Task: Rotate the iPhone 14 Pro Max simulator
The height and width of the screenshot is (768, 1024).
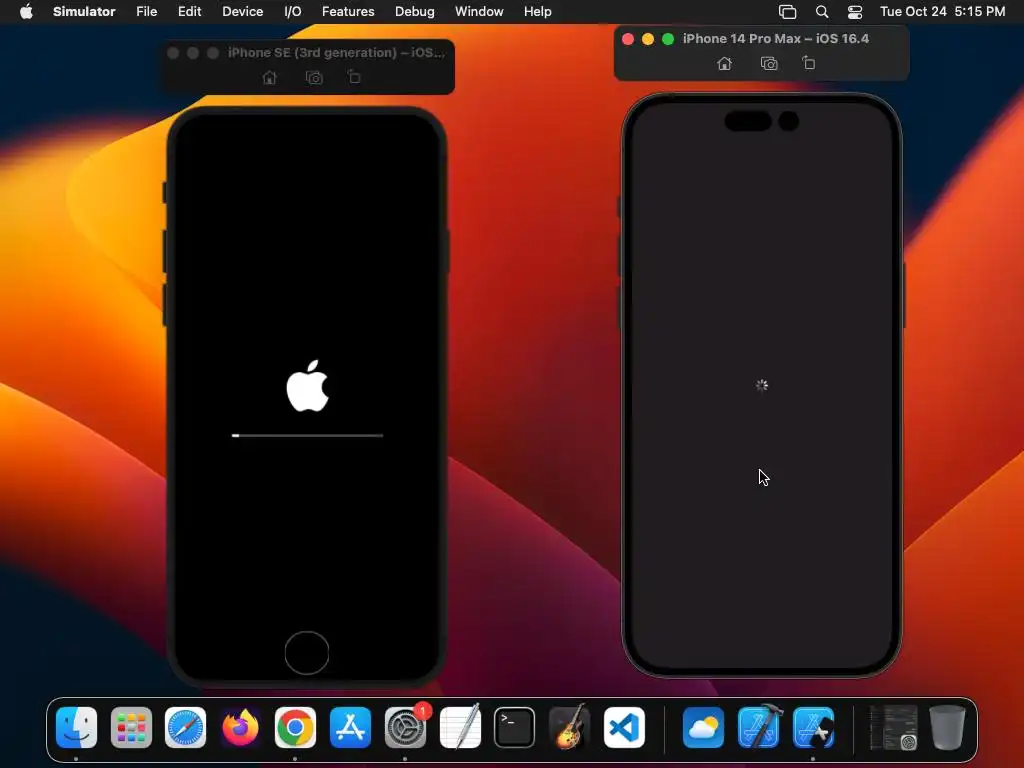Action: click(x=808, y=63)
